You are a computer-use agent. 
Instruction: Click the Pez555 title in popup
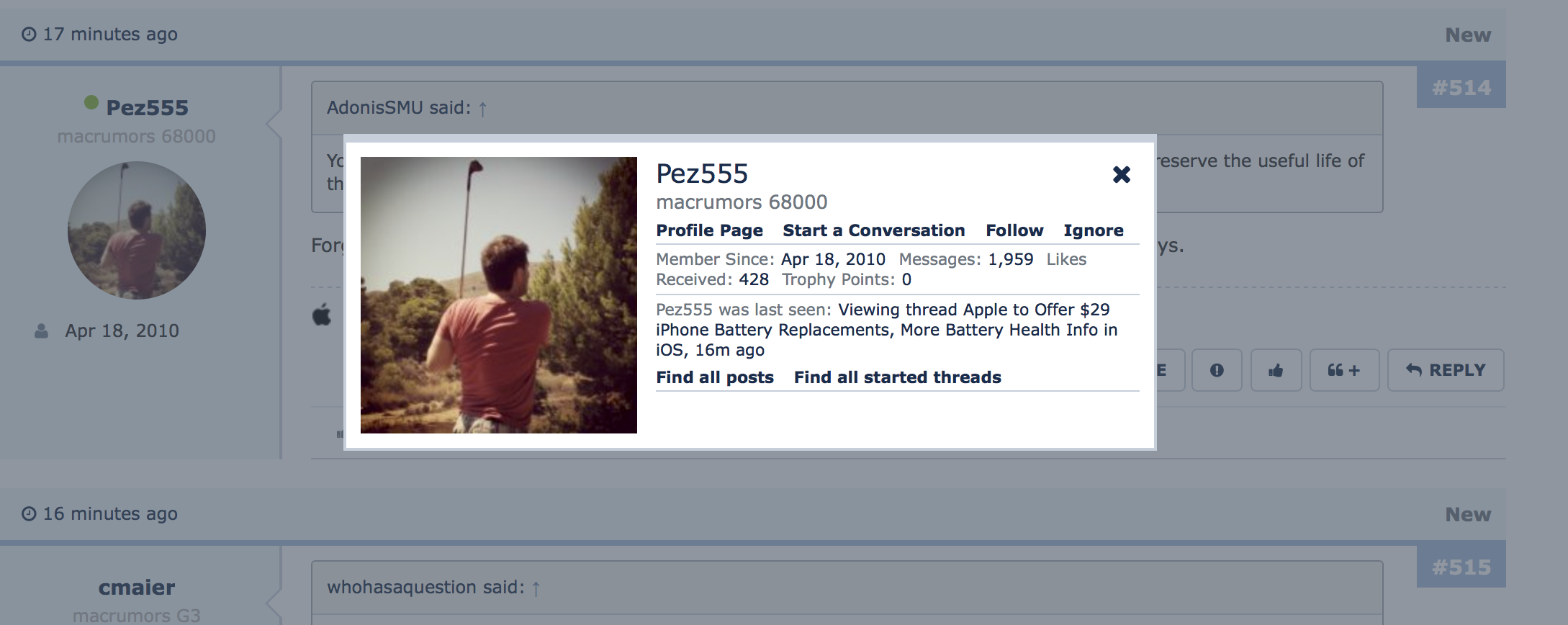coord(702,174)
